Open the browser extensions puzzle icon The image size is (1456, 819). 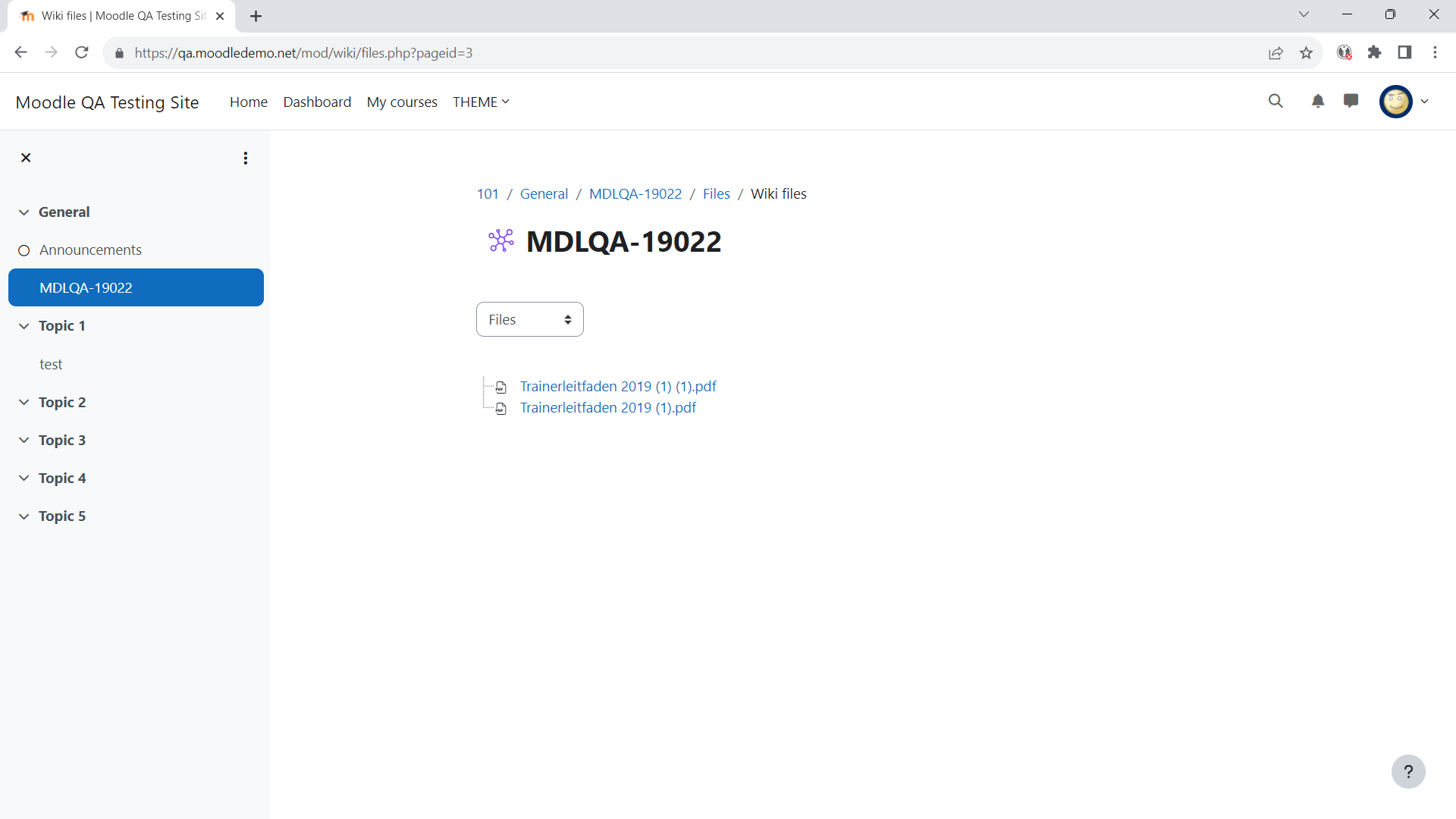click(x=1374, y=52)
